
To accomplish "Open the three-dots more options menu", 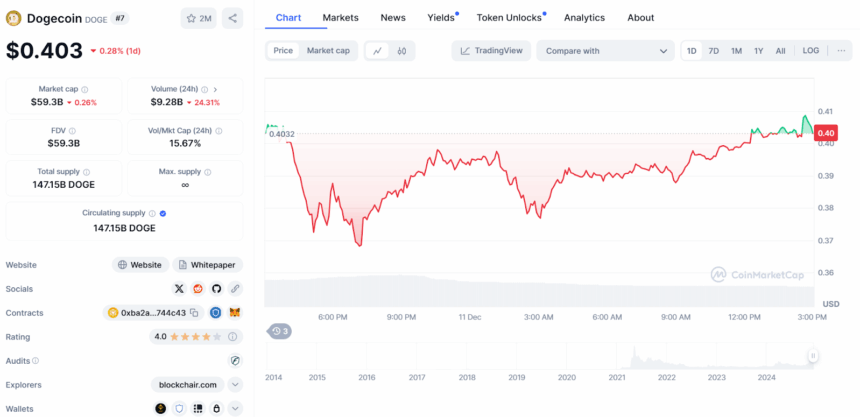I will [841, 50].
